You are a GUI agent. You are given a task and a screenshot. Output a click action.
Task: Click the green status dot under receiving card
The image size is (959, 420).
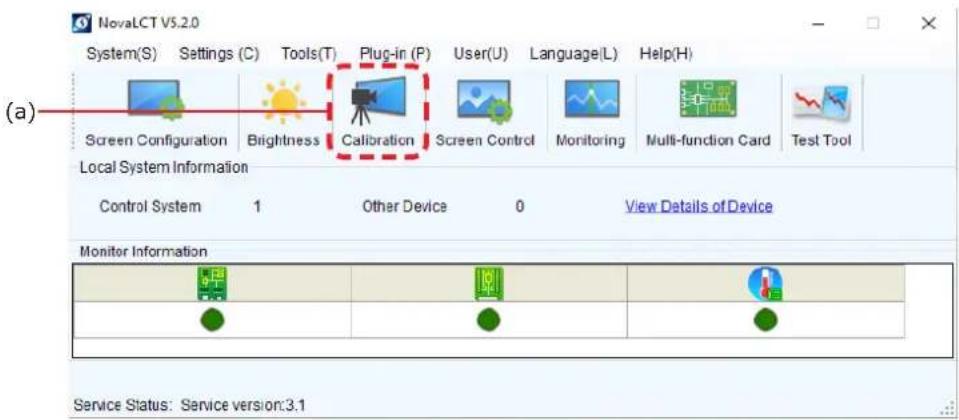487,320
